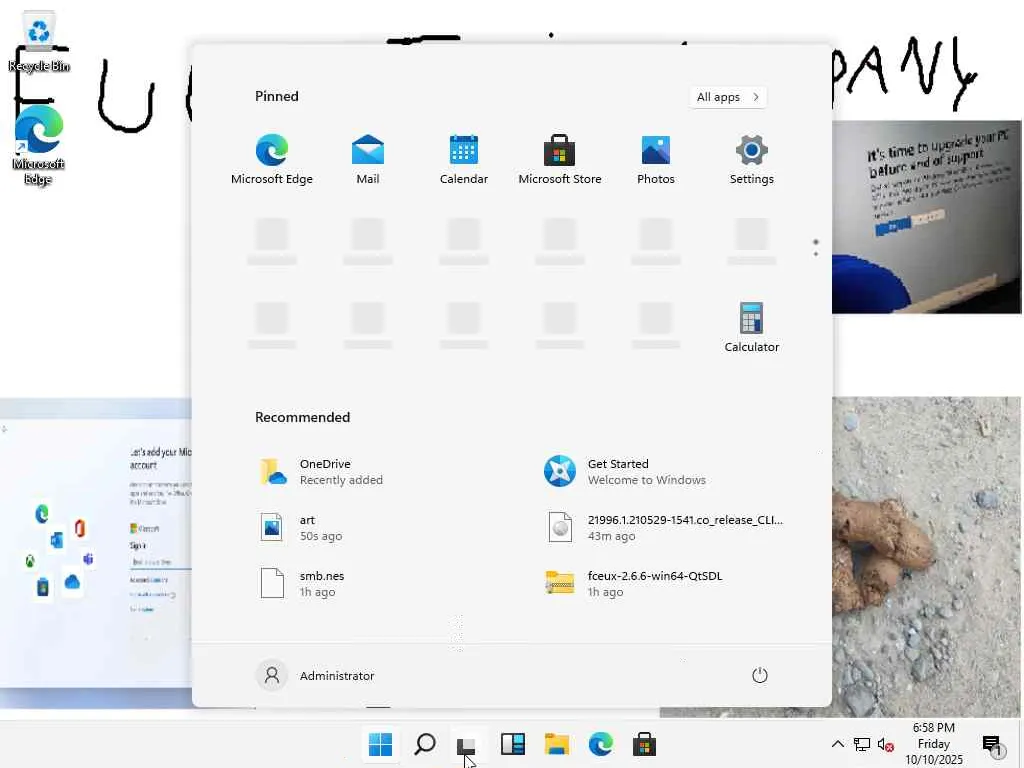
Task: Click the Microsoft account setup image on desktop
Action: point(96,552)
